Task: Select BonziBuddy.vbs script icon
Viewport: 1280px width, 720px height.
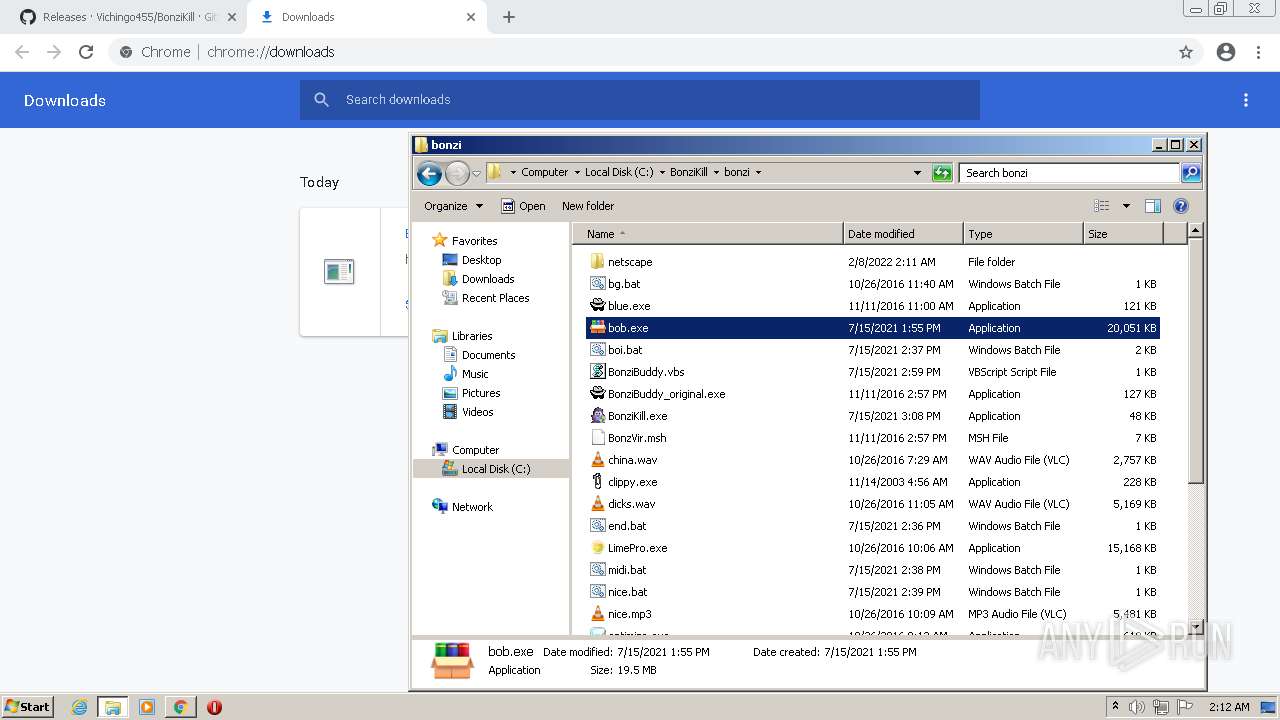Action: click(x=597, y=372)
